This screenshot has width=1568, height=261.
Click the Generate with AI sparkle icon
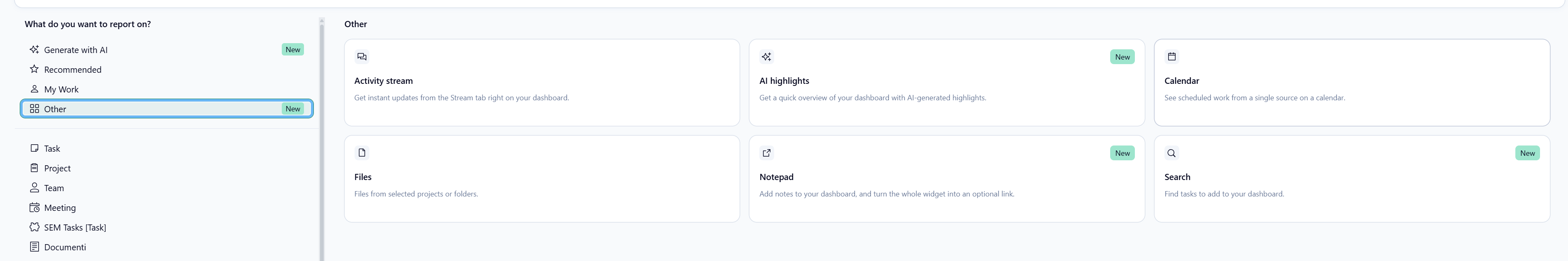coord(34,50)
